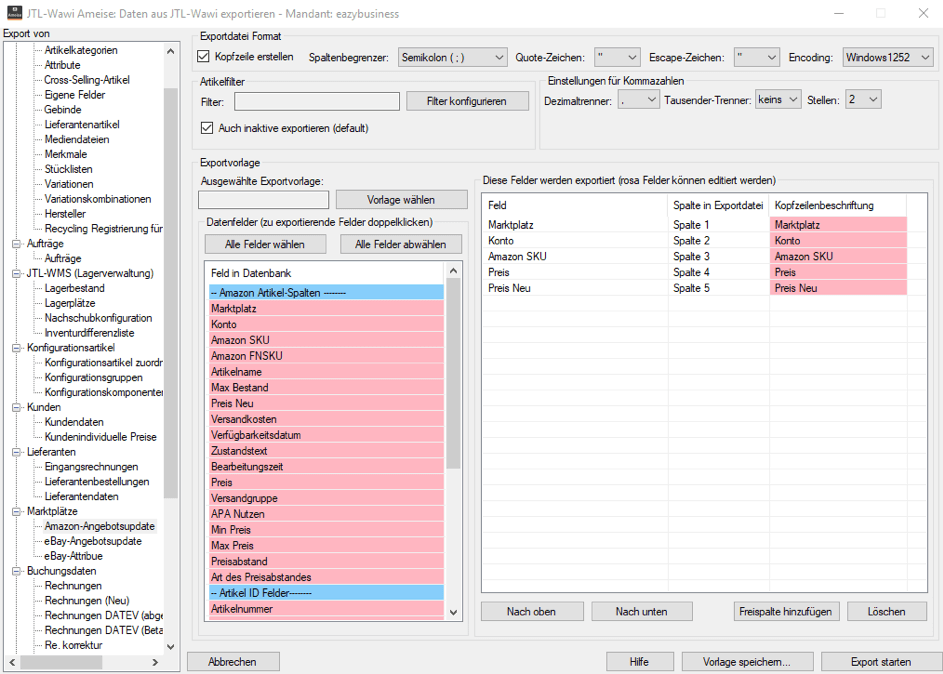Edit the Preis Neu Kopfzeilenbeschriftung cell
The image size is (943, 674).
click(838, 288)
